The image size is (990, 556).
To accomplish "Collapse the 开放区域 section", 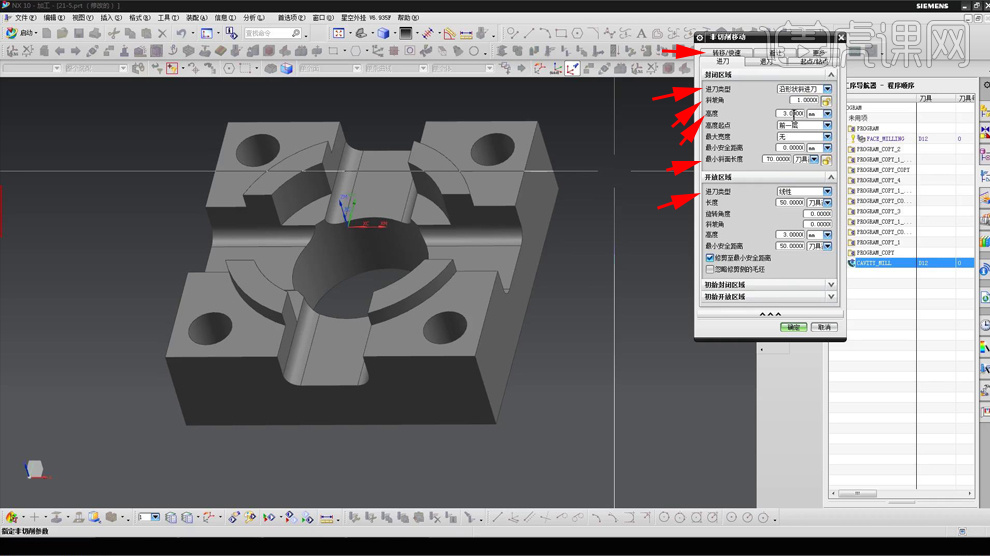I will pos(831,177).
